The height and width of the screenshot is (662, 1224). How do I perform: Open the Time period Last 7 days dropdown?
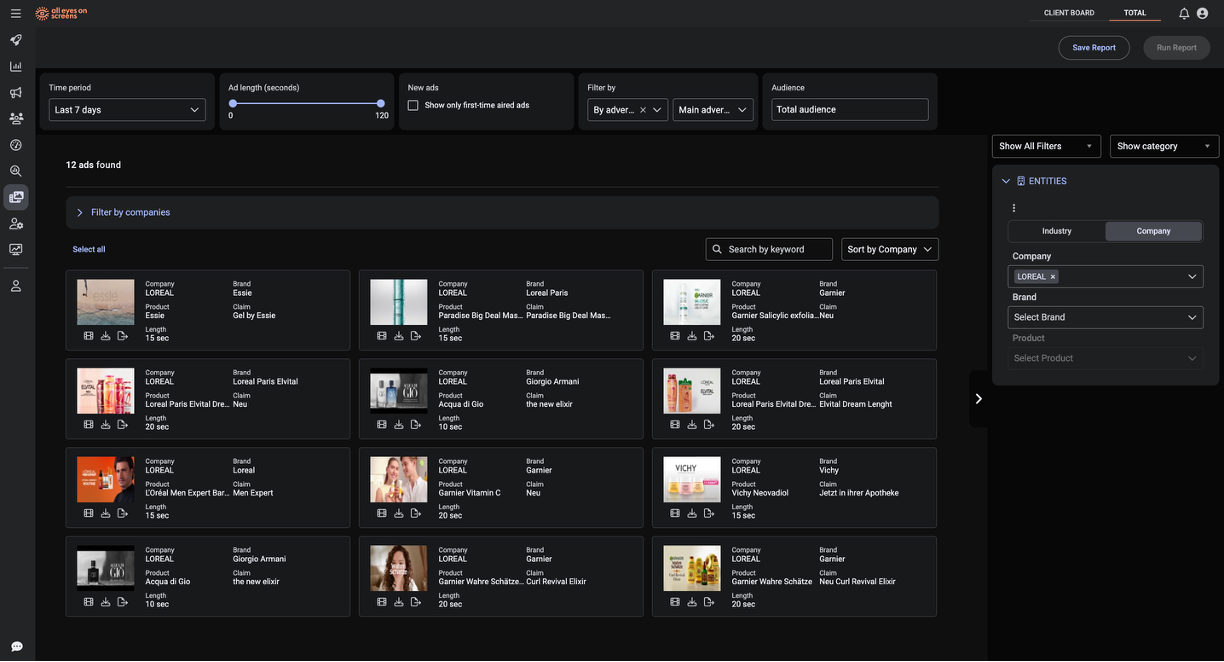click(x=127, y=110)
